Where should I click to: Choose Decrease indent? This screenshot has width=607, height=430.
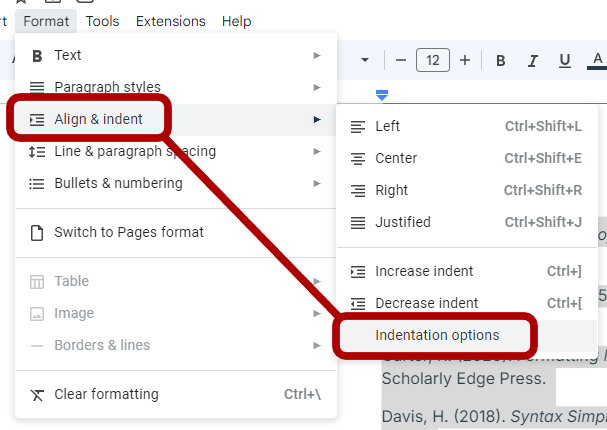[467, 303]
